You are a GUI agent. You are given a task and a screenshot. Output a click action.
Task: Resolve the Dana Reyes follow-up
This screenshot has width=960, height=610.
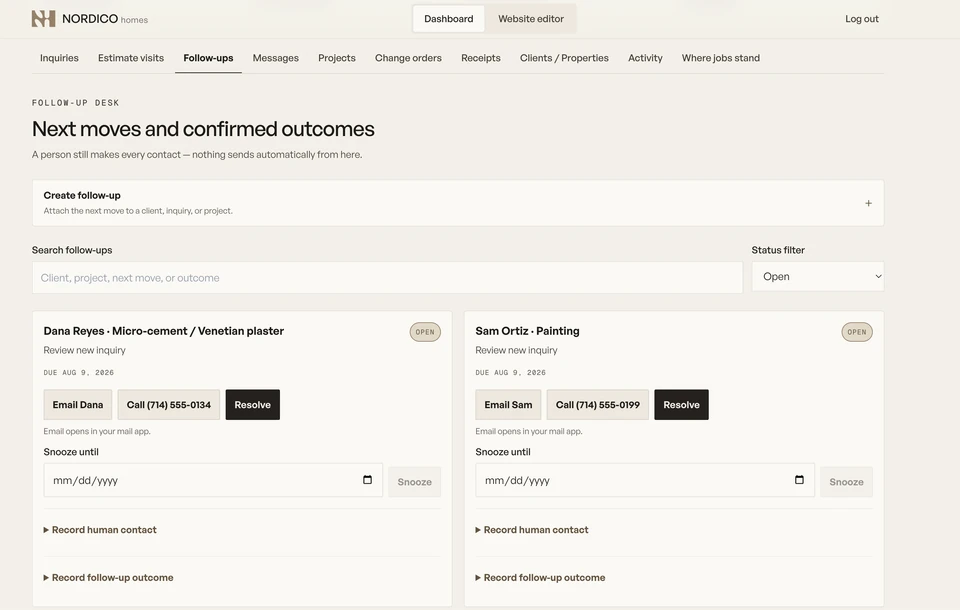point(252,405)
